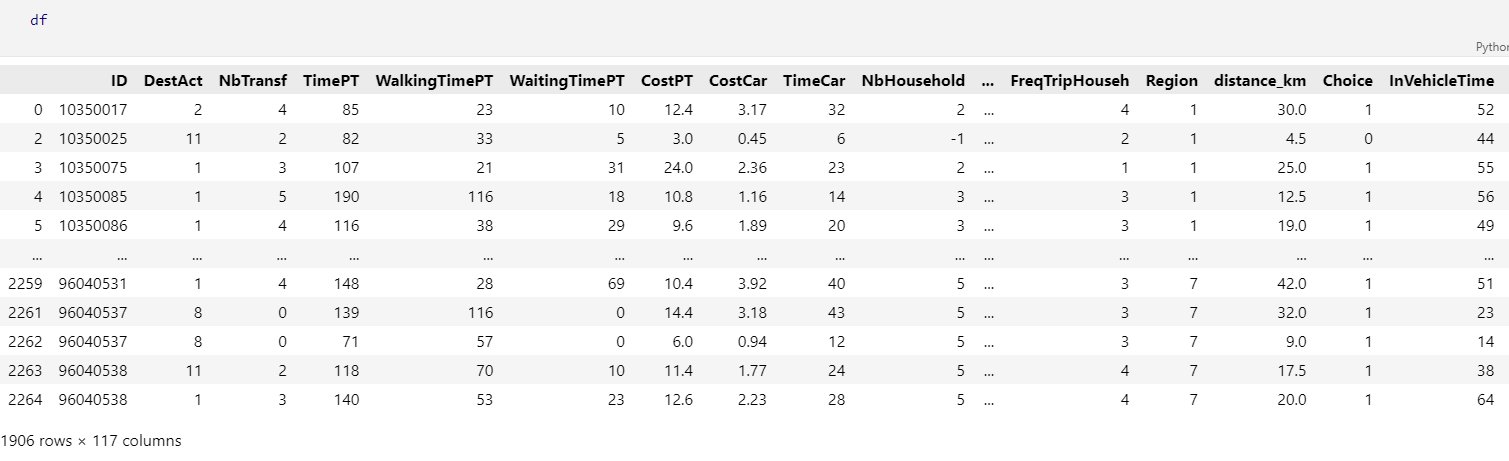Click the NbTransf column header
1509x461 pixels.
pos(253,81)
